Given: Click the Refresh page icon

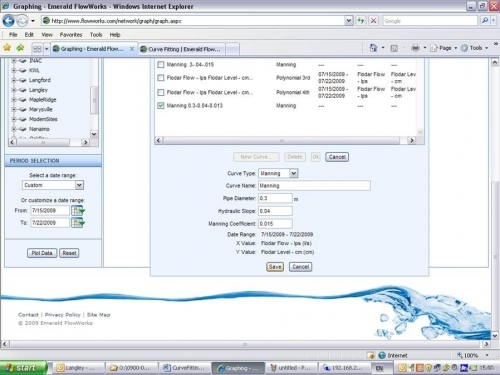Looking at the screenshot, I should [x=361, y=21].
